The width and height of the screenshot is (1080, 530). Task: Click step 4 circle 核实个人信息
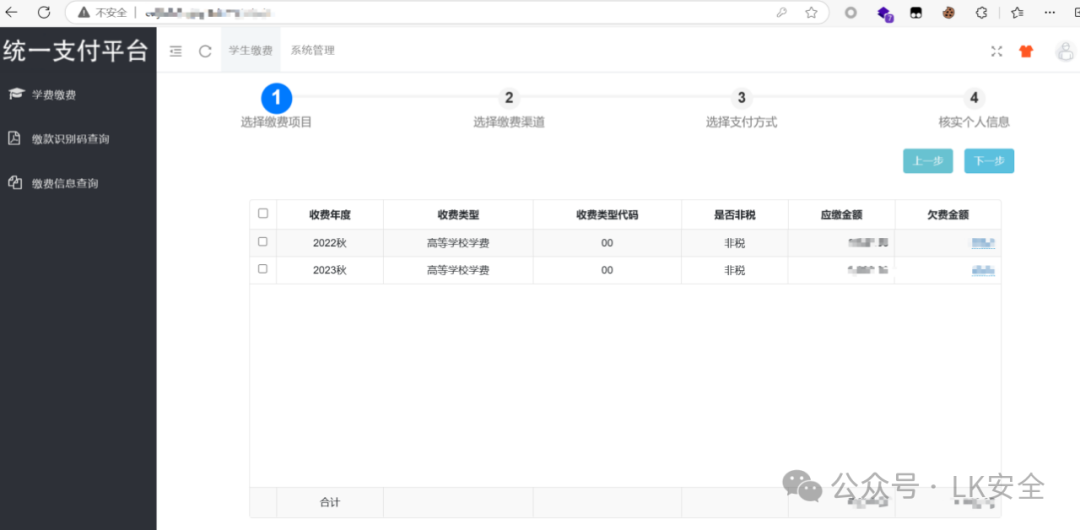point(974,98)
